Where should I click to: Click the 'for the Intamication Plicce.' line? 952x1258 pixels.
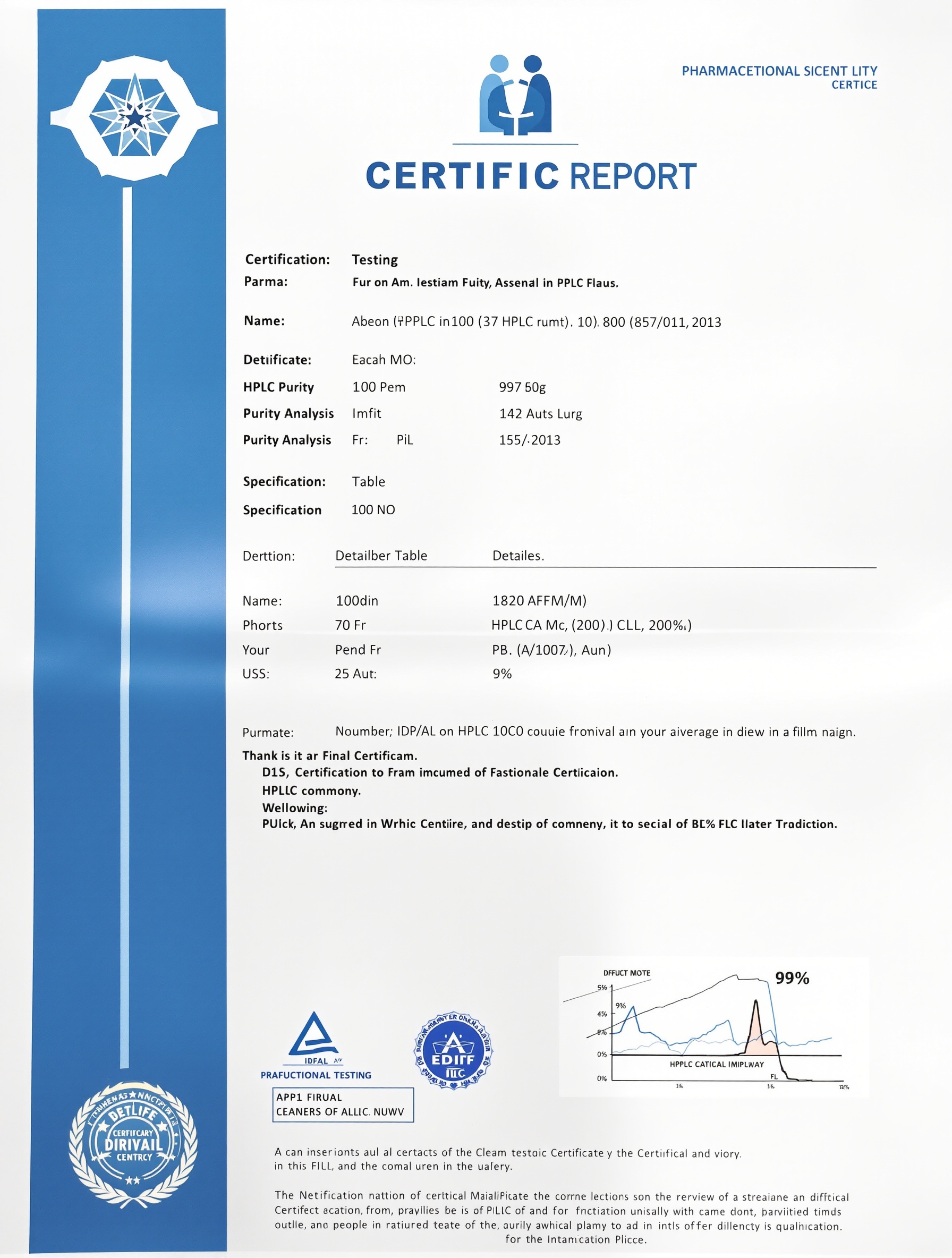pyautogui.click(x=575, y=1240)
